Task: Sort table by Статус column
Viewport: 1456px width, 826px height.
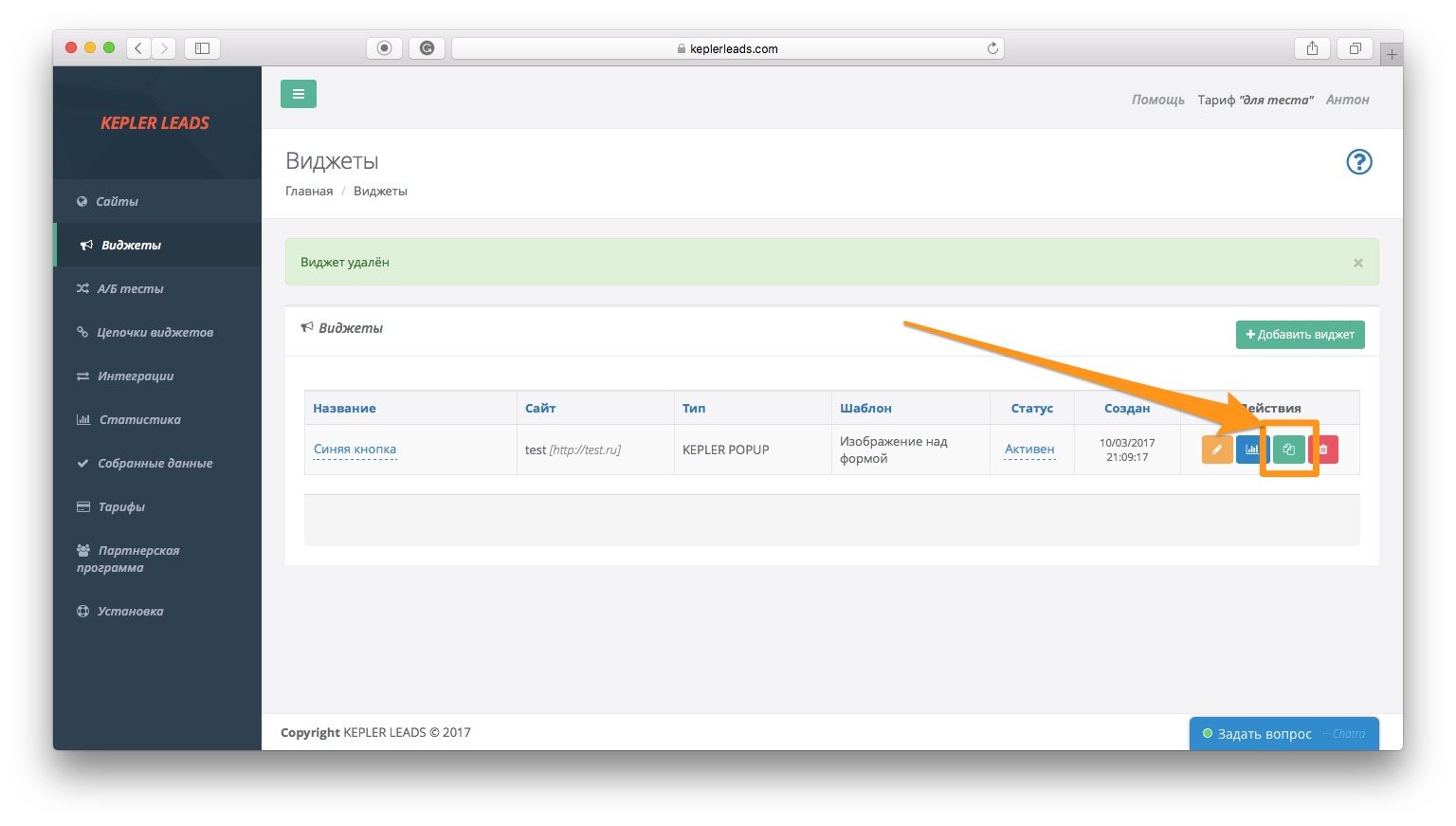Action: (1032, 408)
